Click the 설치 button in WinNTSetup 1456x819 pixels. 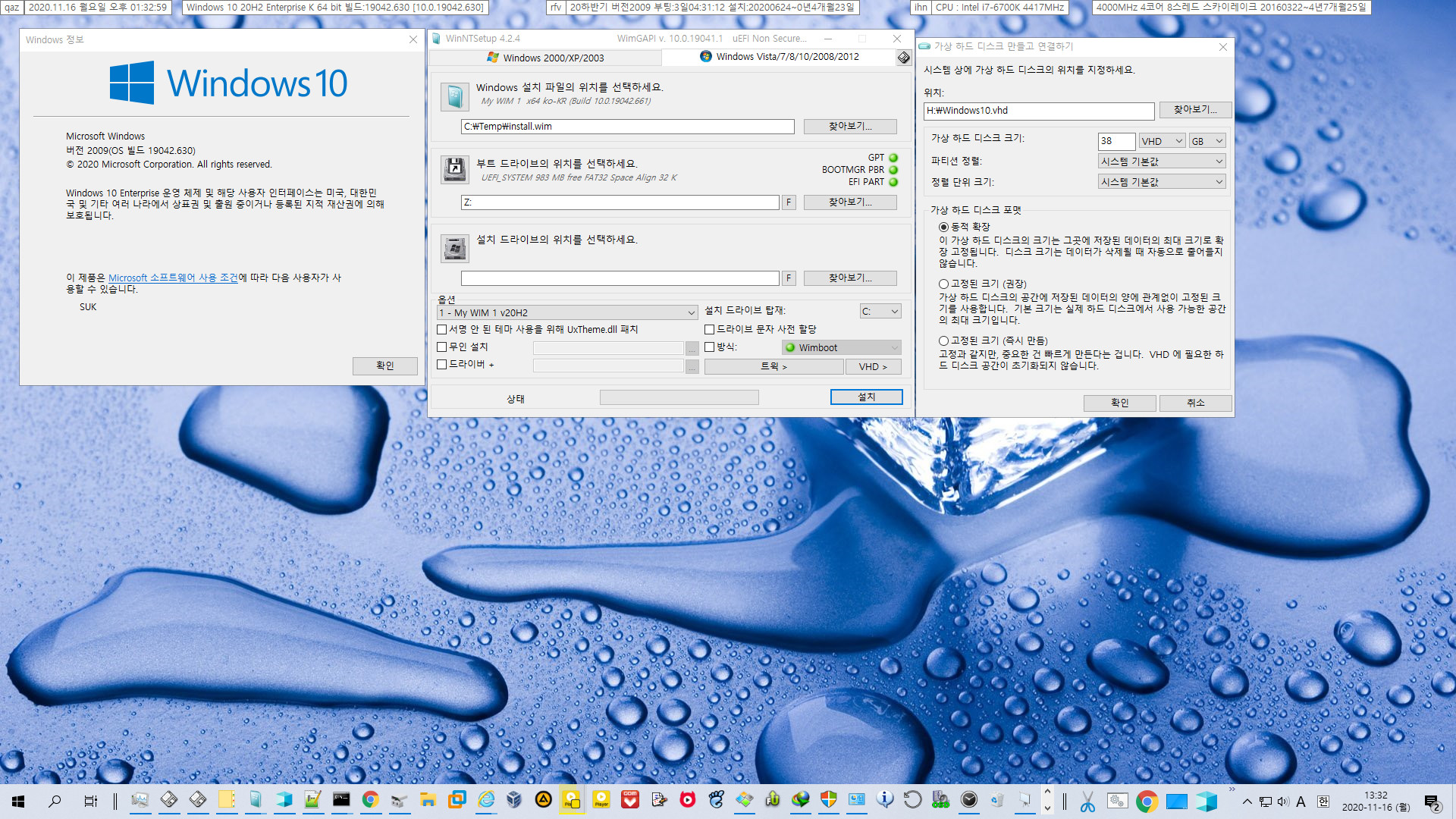point(866,397)
